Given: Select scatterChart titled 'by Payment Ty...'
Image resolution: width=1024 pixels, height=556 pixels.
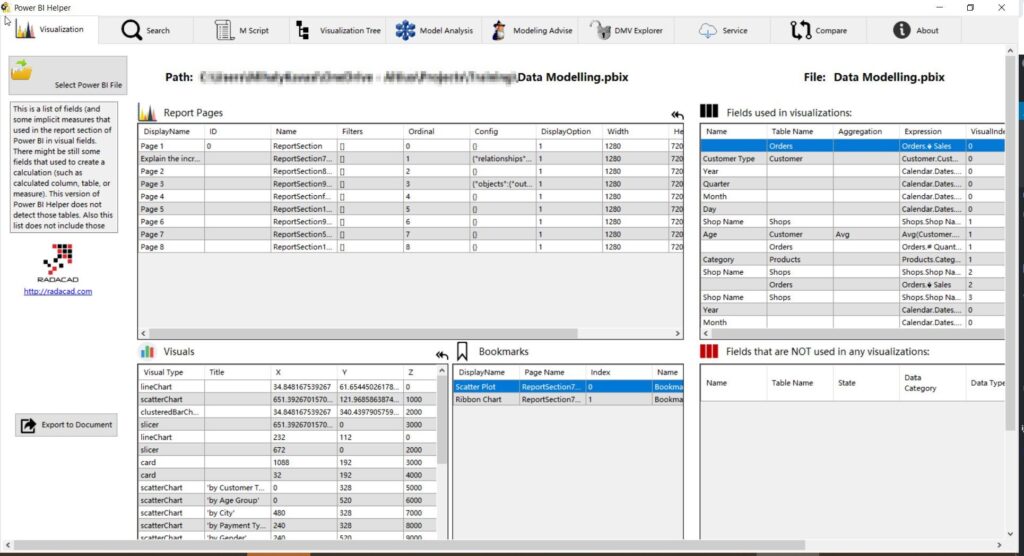Looking at the screenshot, I should pyautogui.click(x=287, y=525).
